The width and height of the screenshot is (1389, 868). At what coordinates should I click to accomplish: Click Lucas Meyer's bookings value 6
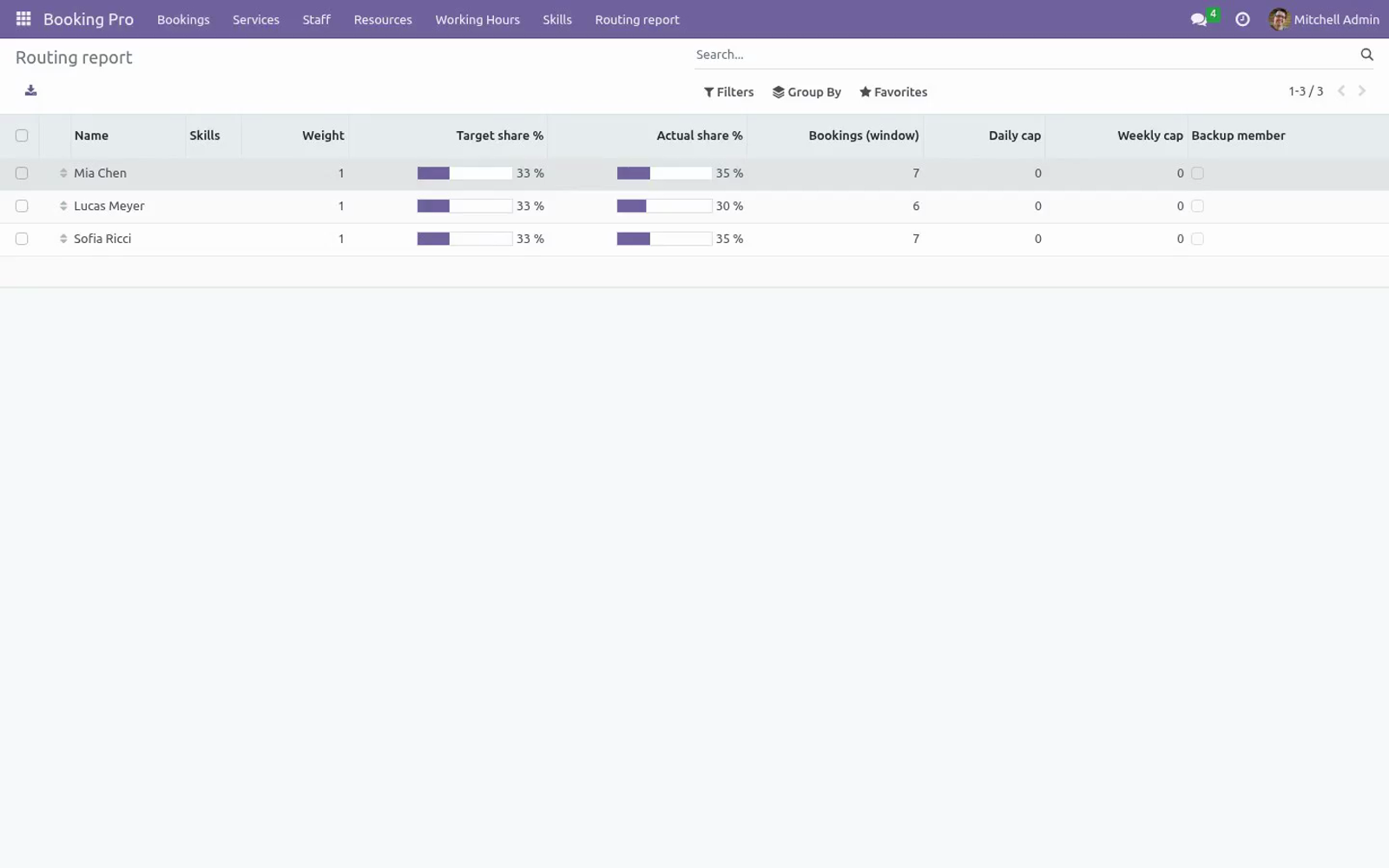916,206
